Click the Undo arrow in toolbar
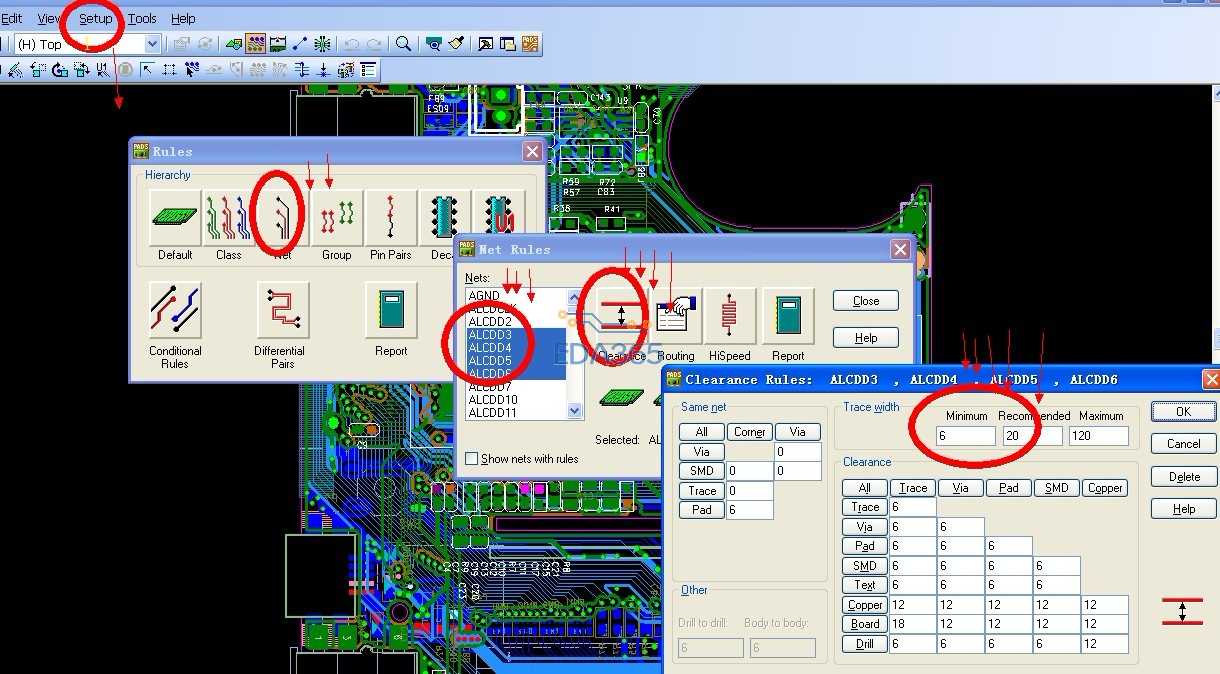This screenshot has width=1220, height=674. coord(352,44)
